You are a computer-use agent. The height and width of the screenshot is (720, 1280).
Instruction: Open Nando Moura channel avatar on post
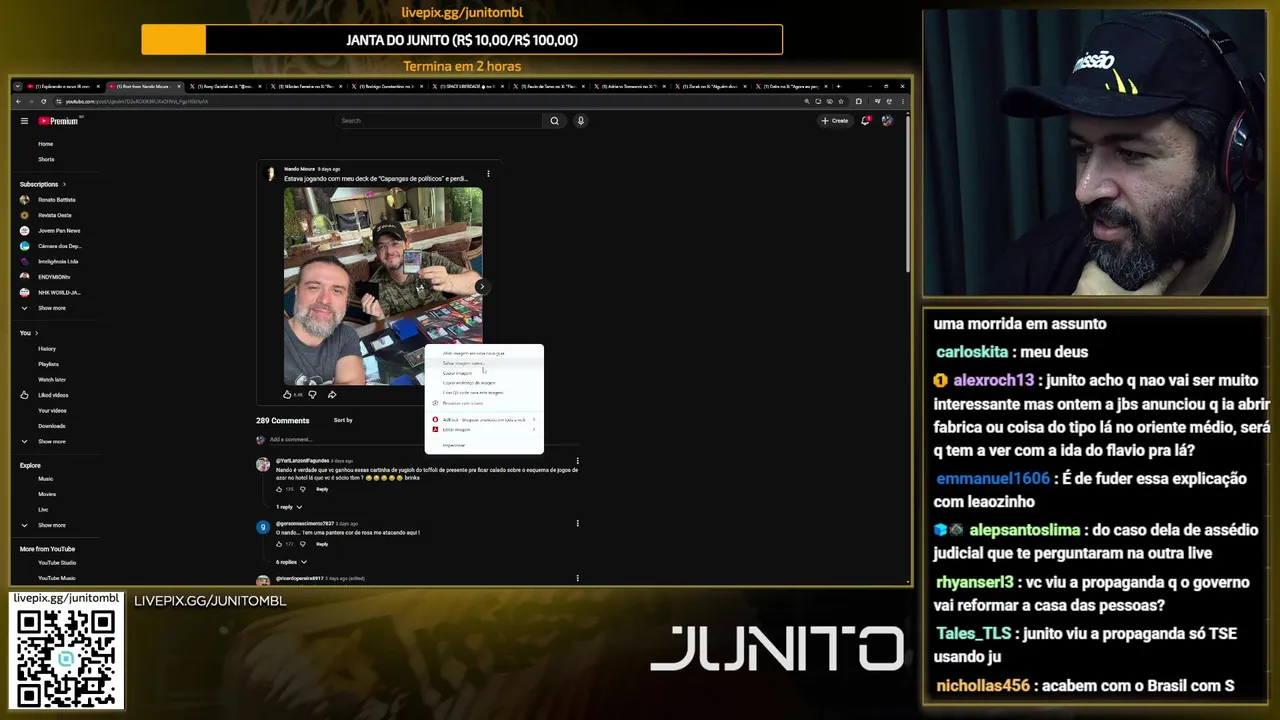point(270,174)
